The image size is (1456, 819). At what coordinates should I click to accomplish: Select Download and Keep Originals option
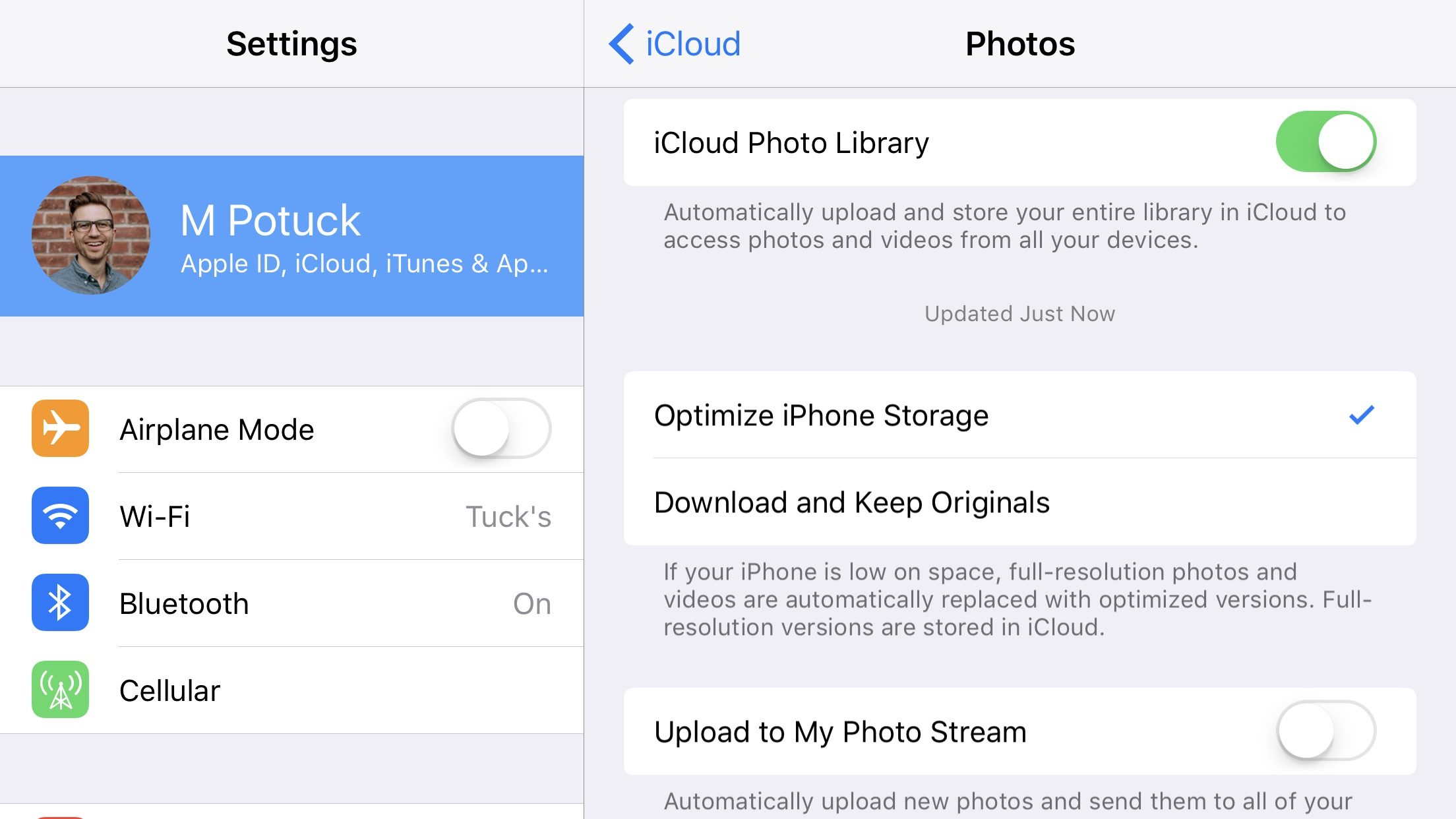pyautogui.click(x=1019, y=502)
